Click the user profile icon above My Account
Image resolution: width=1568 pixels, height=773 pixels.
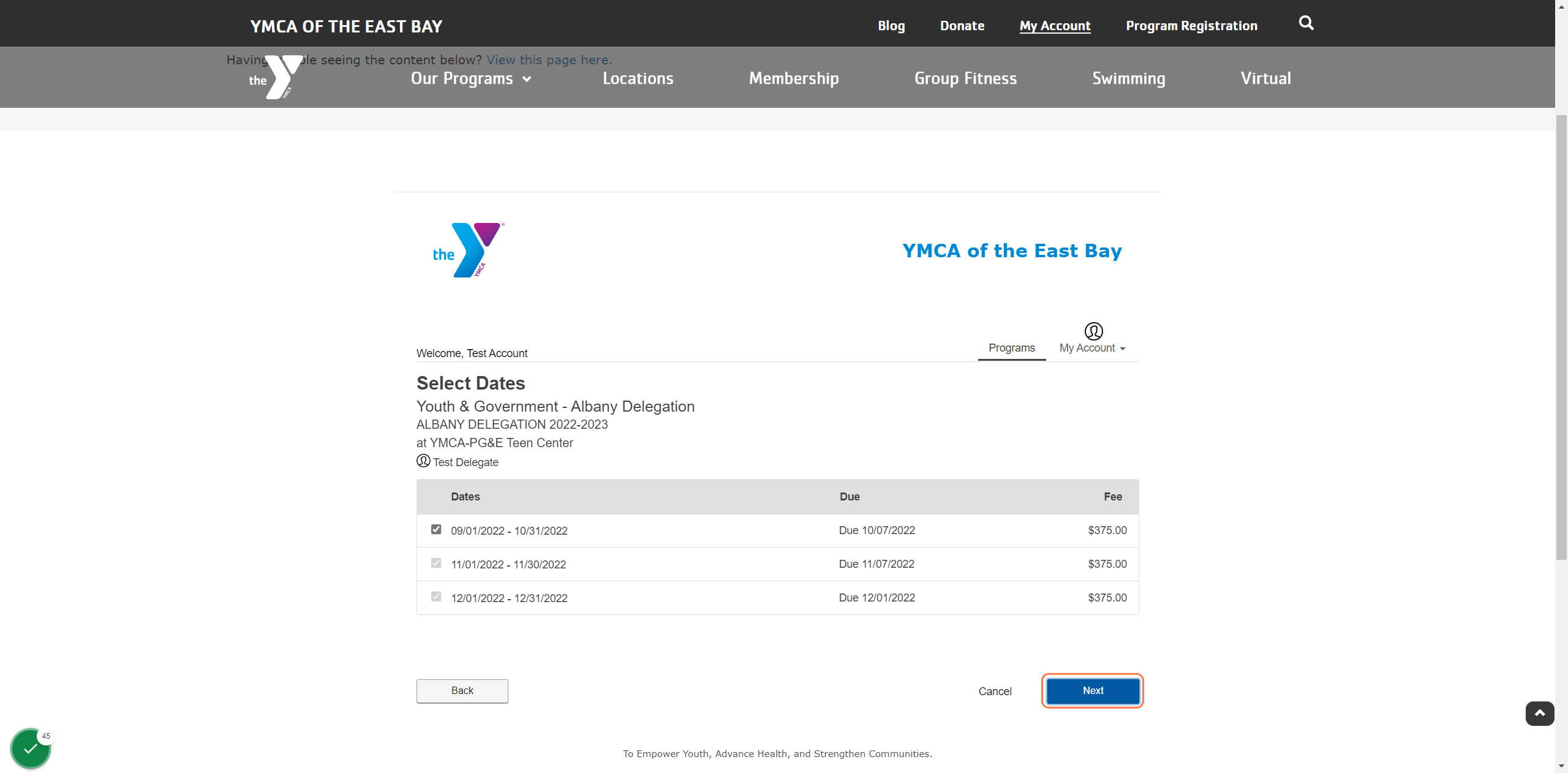click(1093, 331)
